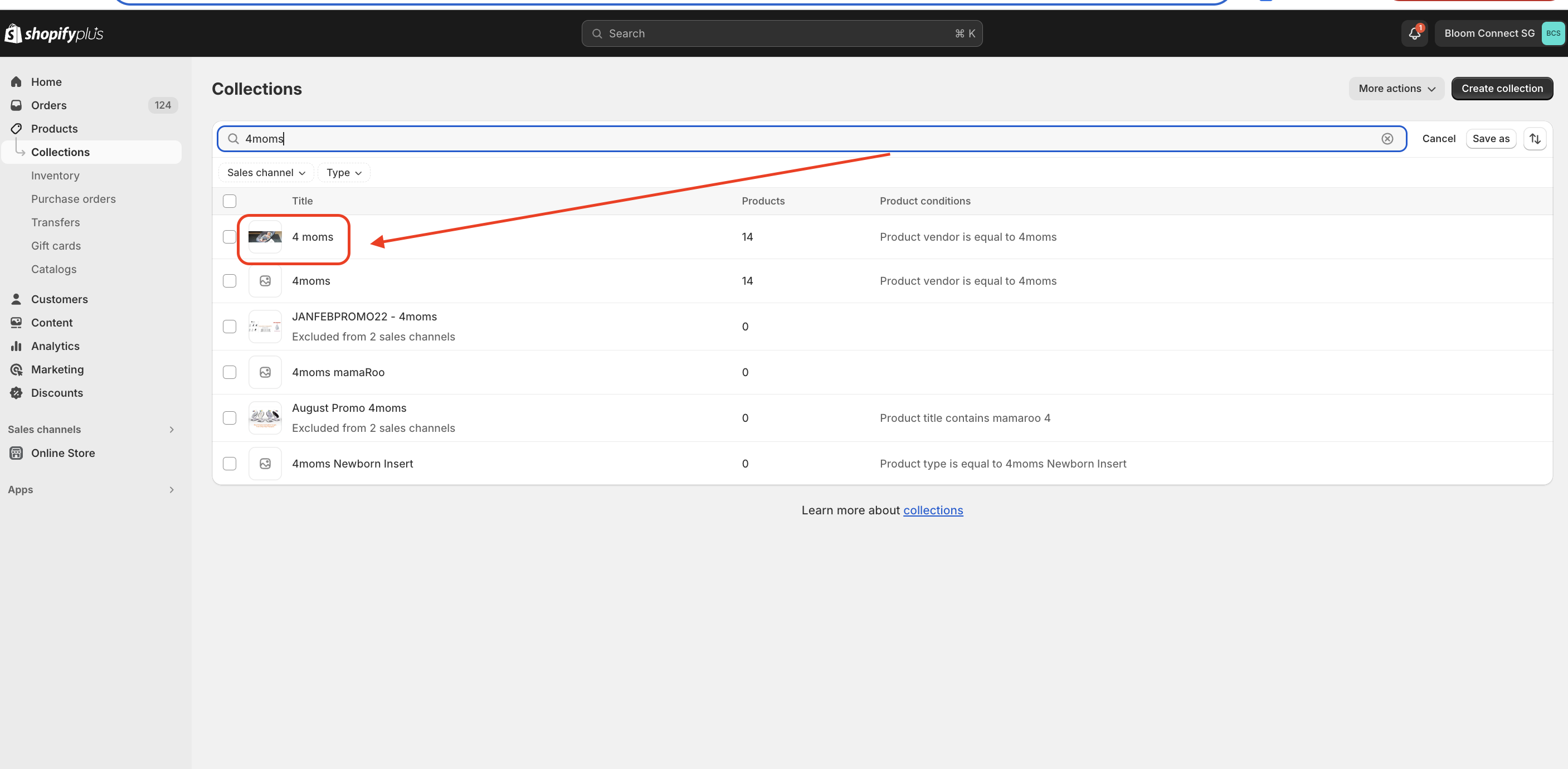Open the 4moms mamaRoo collection title
1568x769 pixels.
tap(338, 372)
